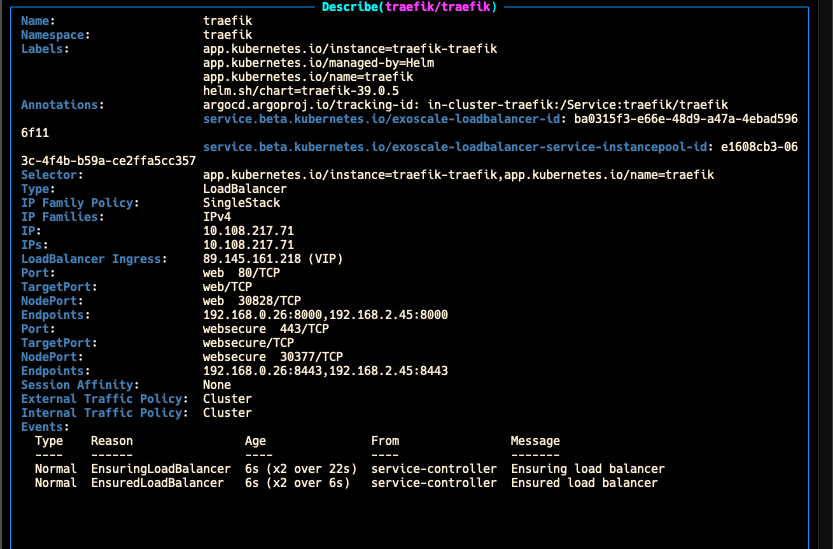Select the wrapped value 3c-4f4b-b59a-ce2ffa5cc357

[x=108, y=161]
